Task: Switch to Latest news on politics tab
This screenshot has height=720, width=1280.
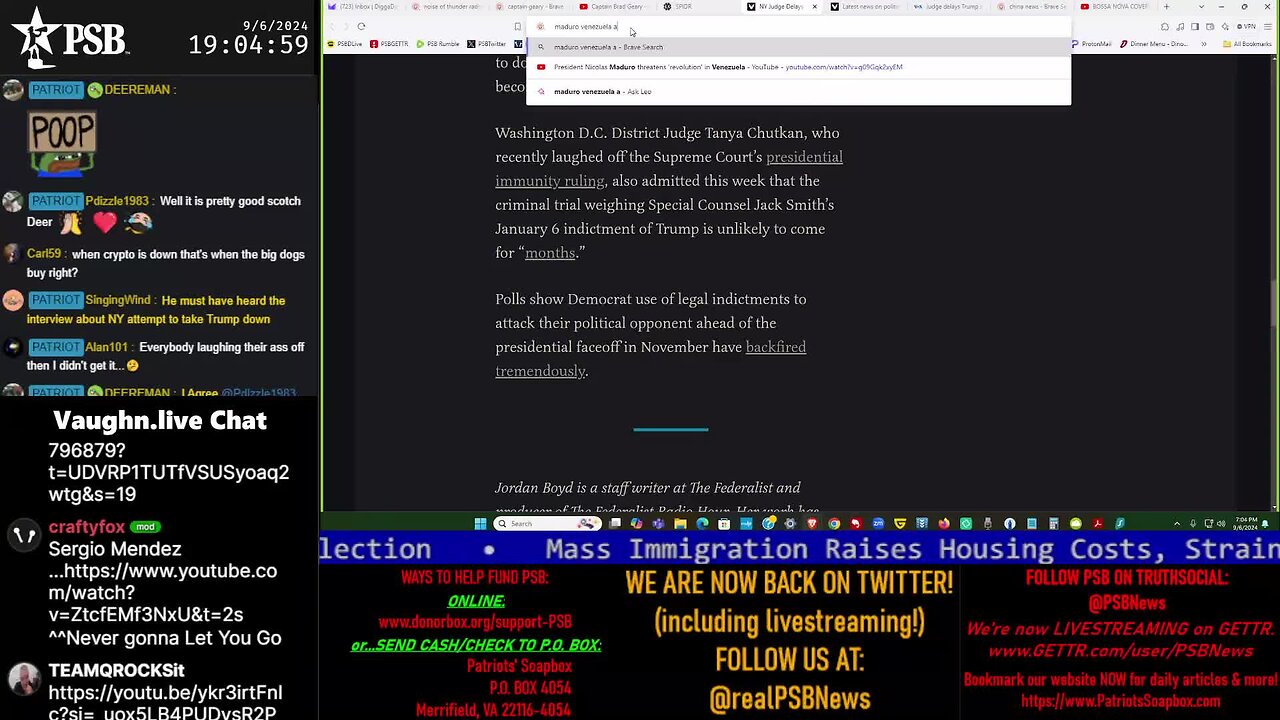Action: click(865, 7)
